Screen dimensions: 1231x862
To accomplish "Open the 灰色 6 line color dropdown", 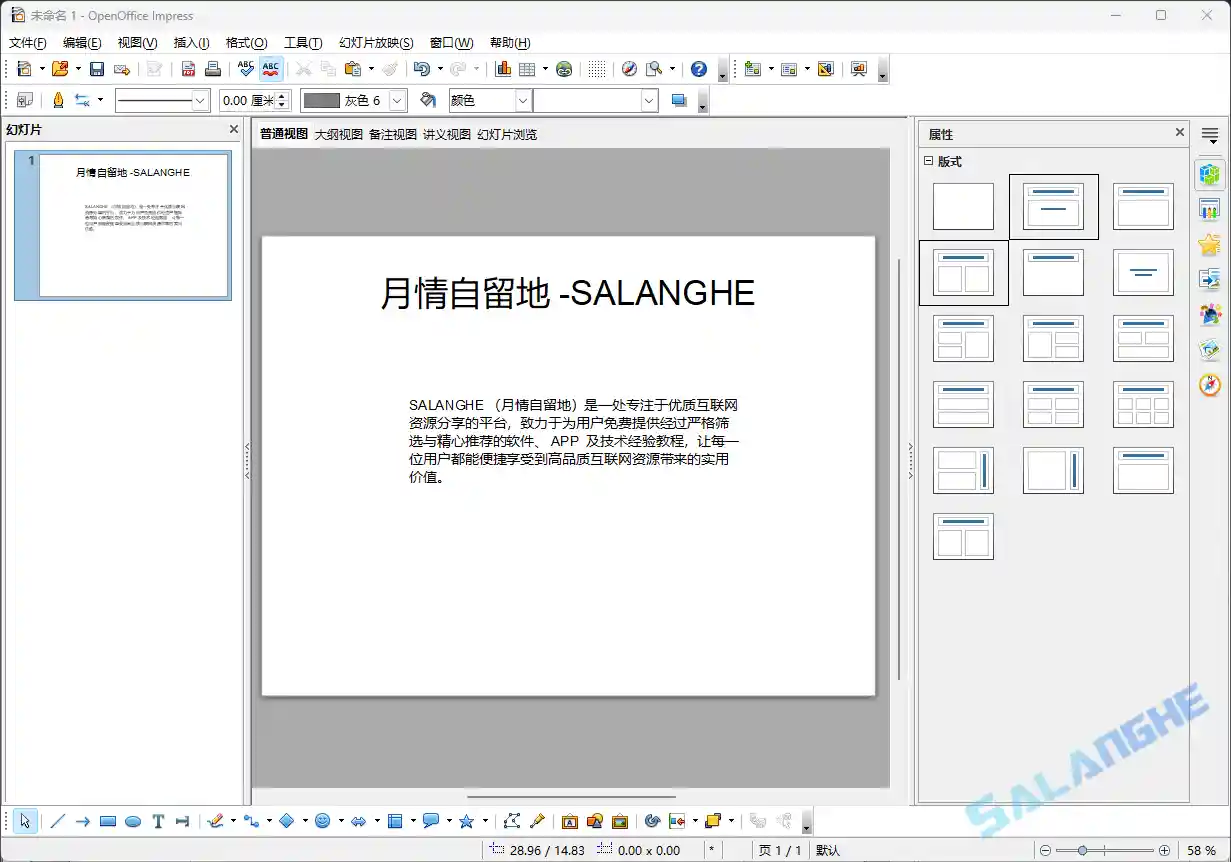I will pyautogui.click(x=396, y=100).
